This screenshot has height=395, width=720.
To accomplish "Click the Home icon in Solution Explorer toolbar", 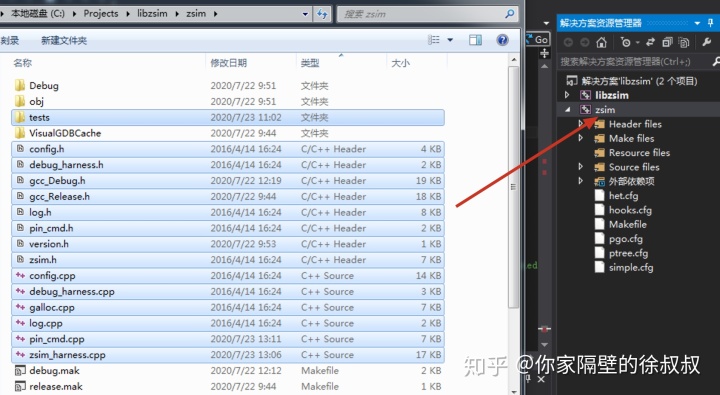I will point(601,42).
